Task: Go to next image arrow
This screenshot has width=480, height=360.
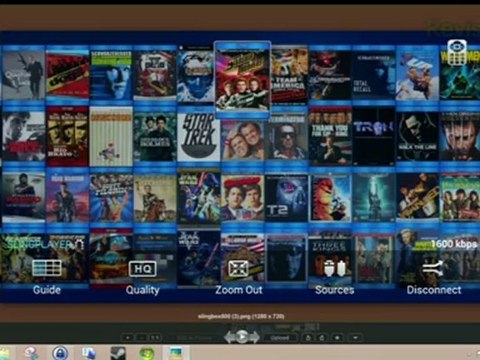Action: click(254, 337)
